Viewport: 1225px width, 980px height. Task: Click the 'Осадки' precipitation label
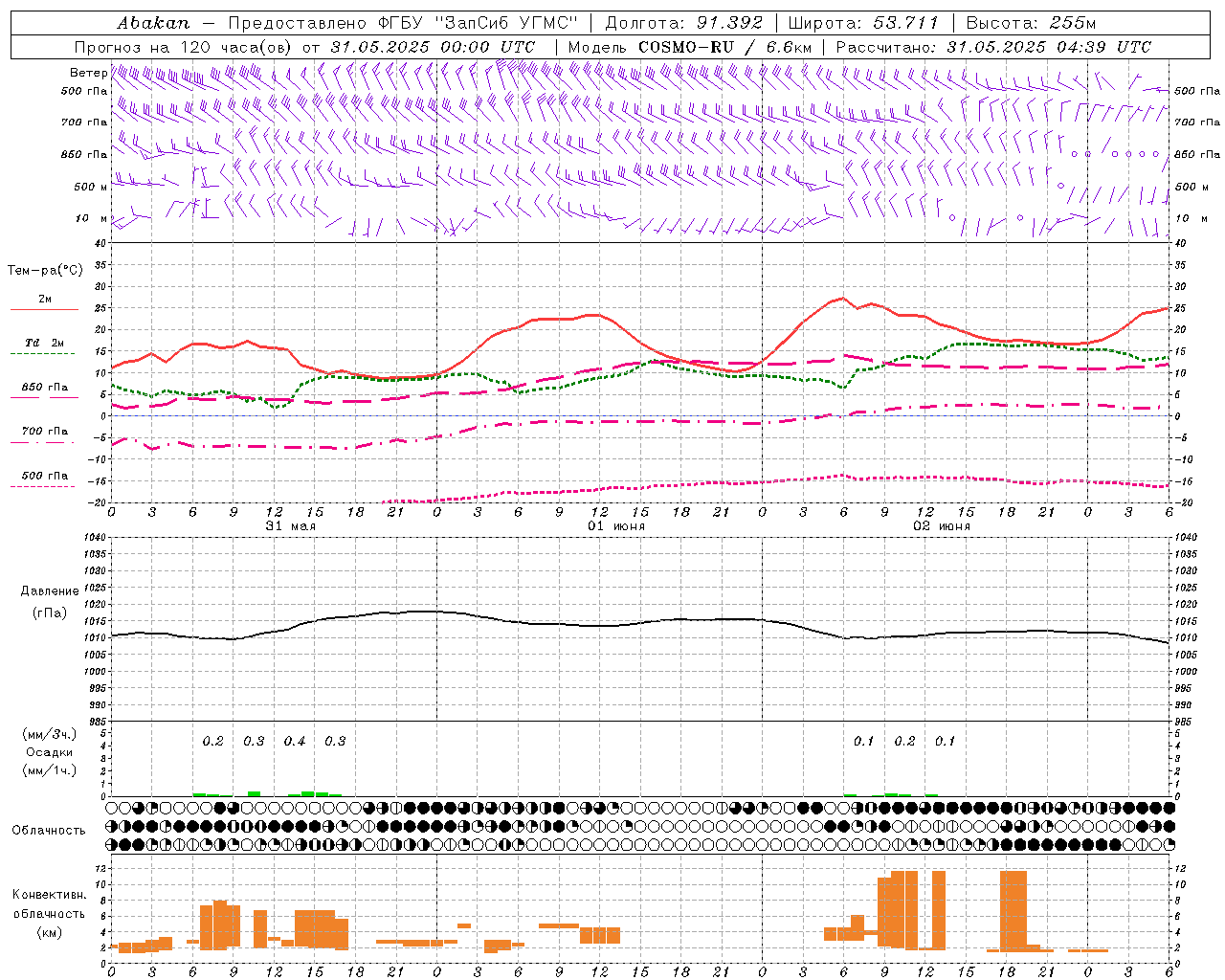coord(49,752)
